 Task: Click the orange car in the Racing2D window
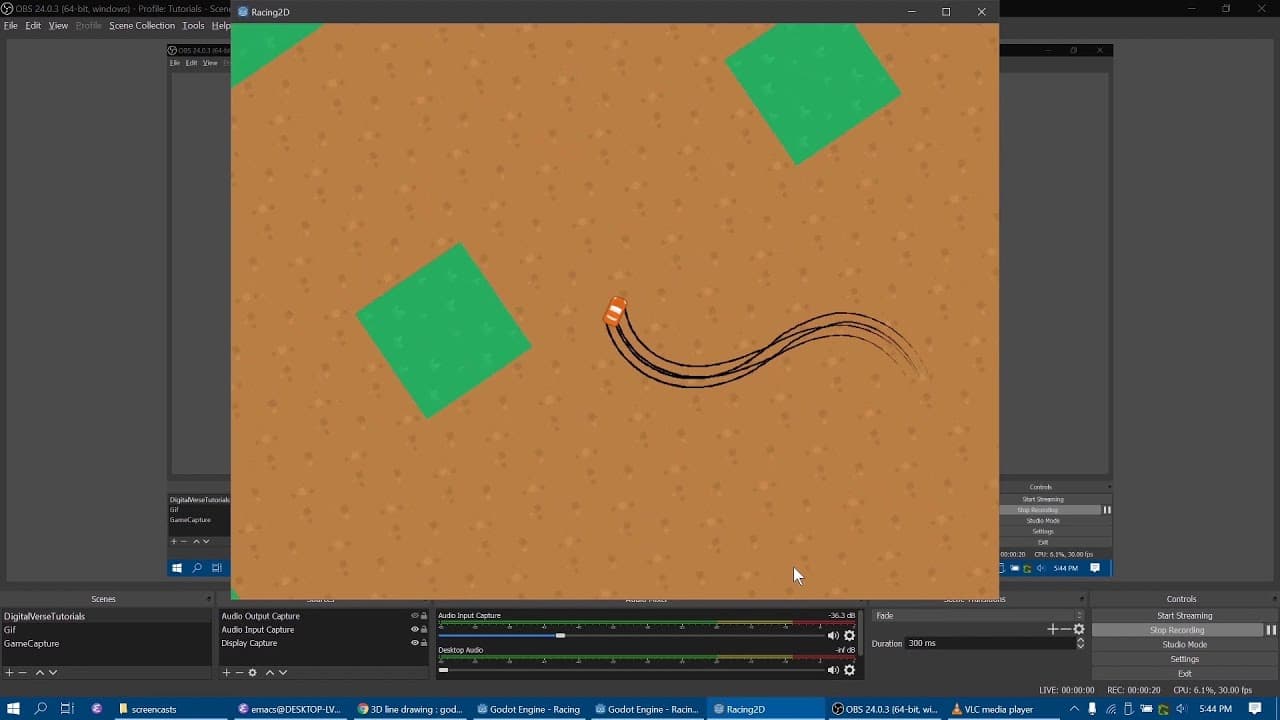pyautogui.click(x=615, y=311)
